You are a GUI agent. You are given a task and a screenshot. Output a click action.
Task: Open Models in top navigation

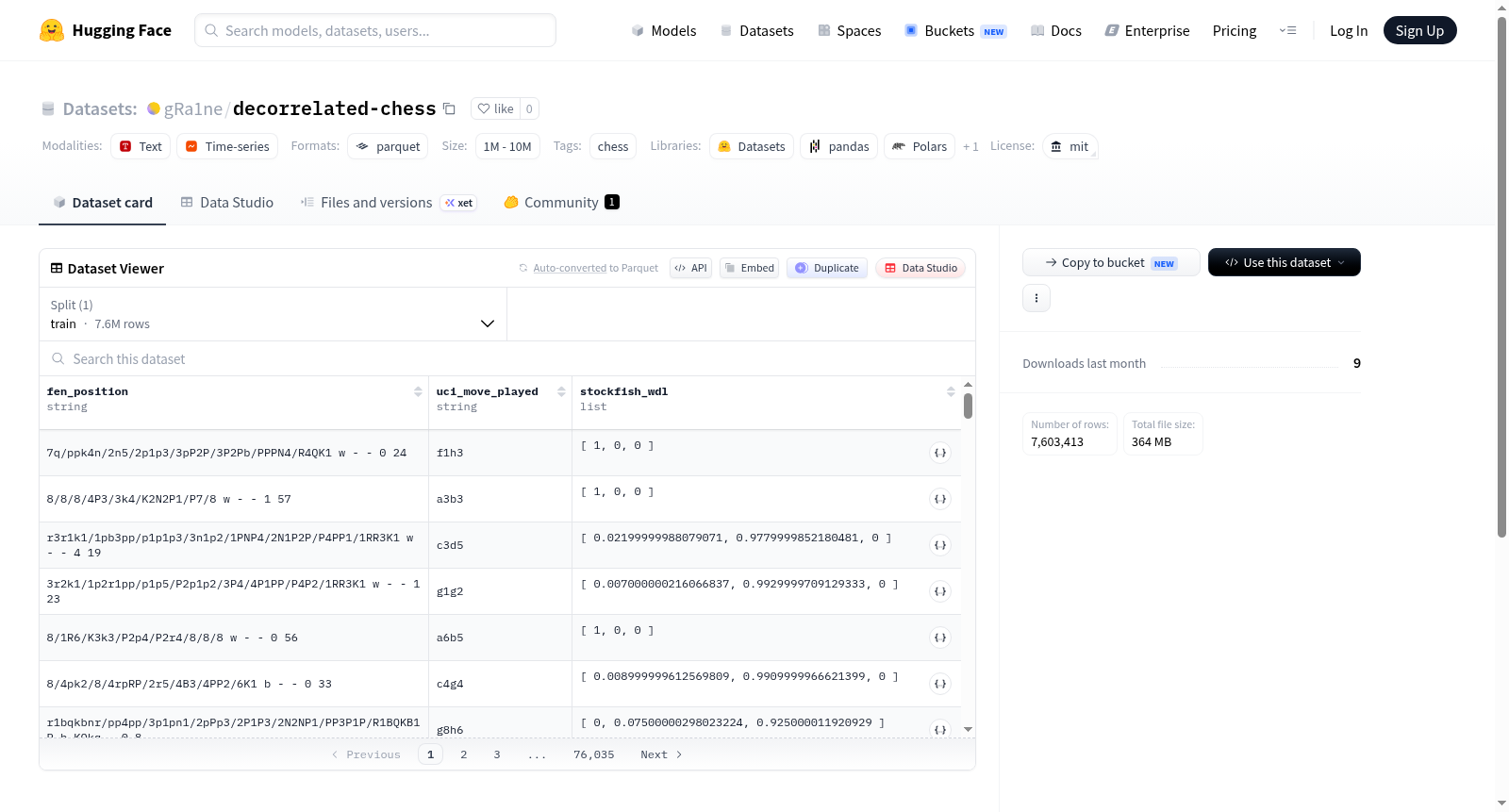664,30
